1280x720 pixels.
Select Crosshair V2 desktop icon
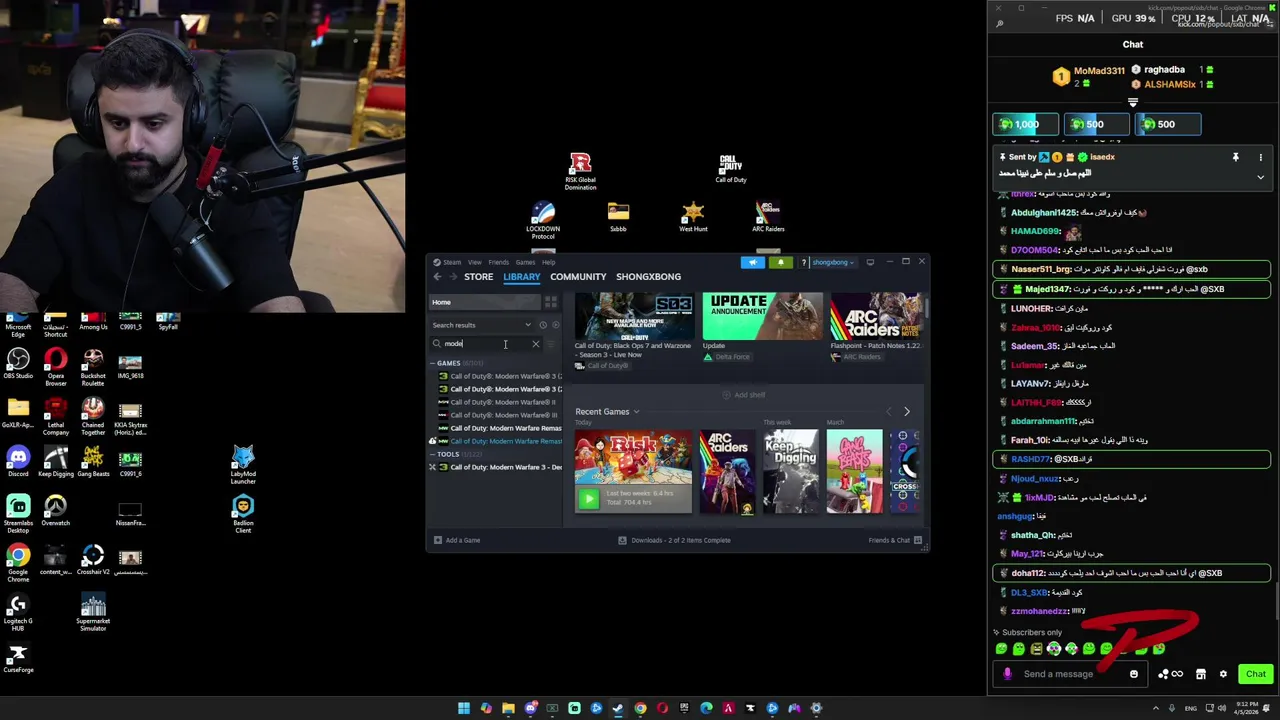pyautogui.click(x=93, y=560)
